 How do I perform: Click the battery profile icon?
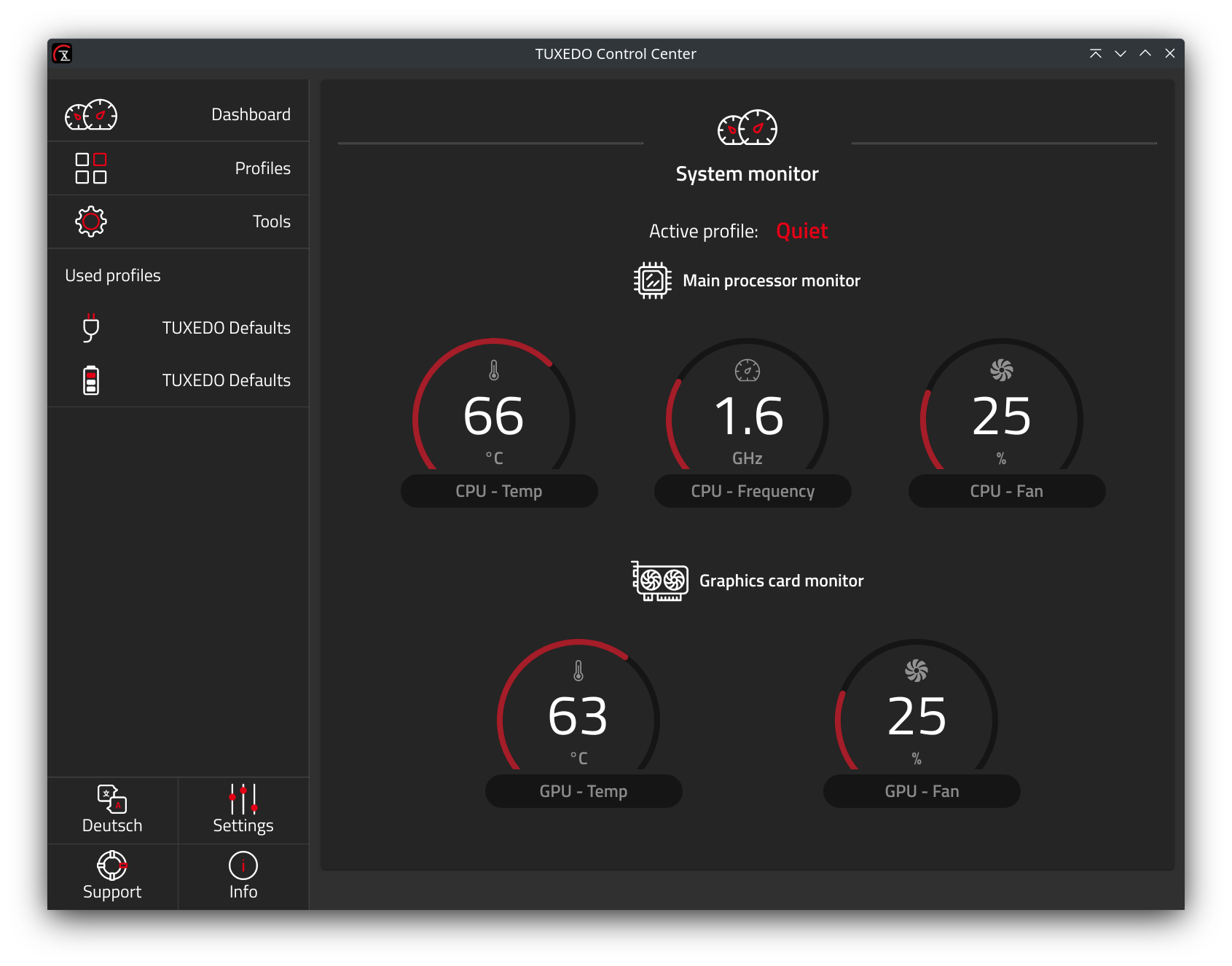(91, 380)
